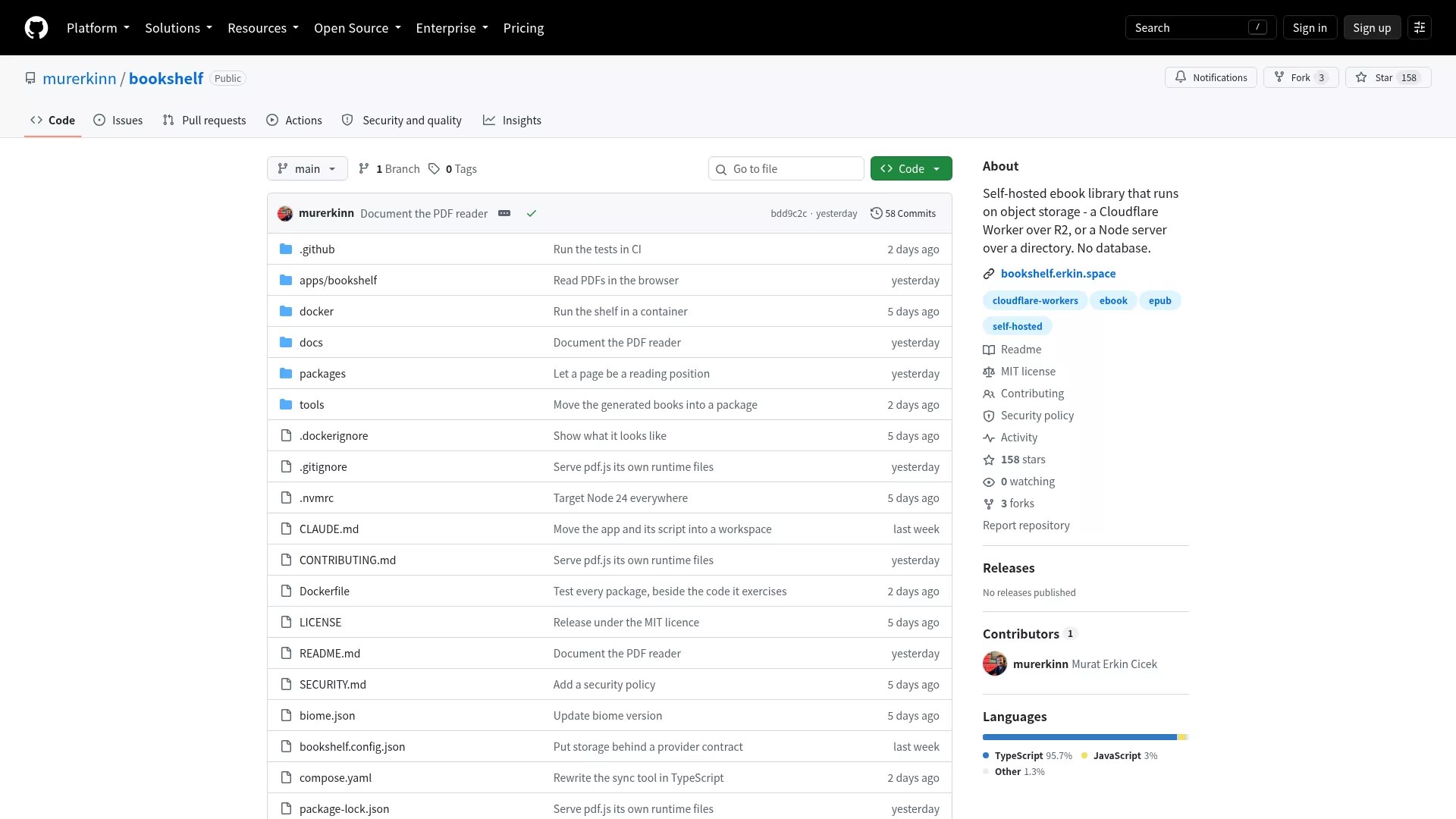This screenshot has height=819, width=1456.
Task: Expand commit message with ellipsis icon
Action: tap(504, 213)
